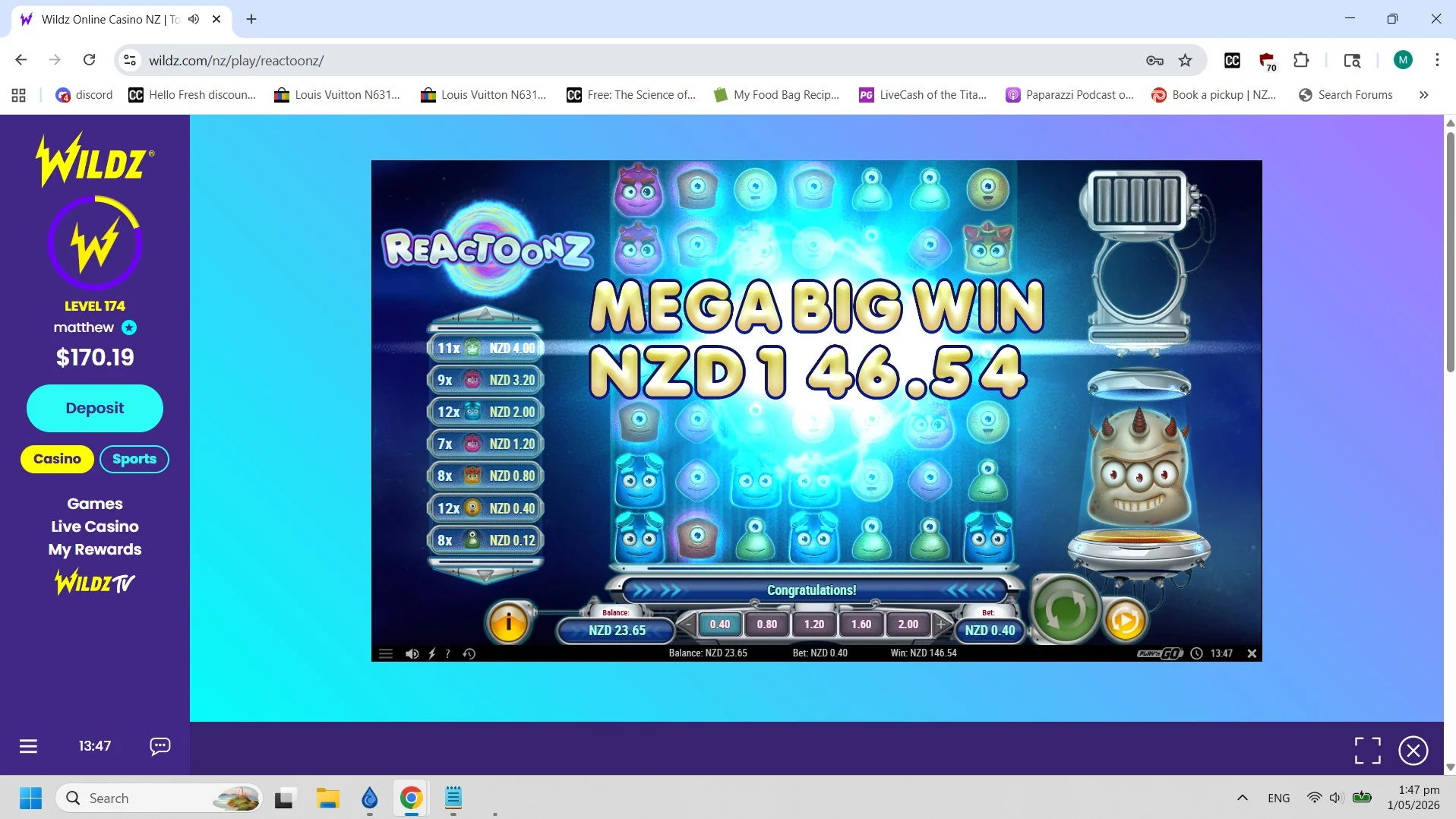Open the live chat support icon
This screenshot has width=1456, height=819.
(x=160, y=746)
